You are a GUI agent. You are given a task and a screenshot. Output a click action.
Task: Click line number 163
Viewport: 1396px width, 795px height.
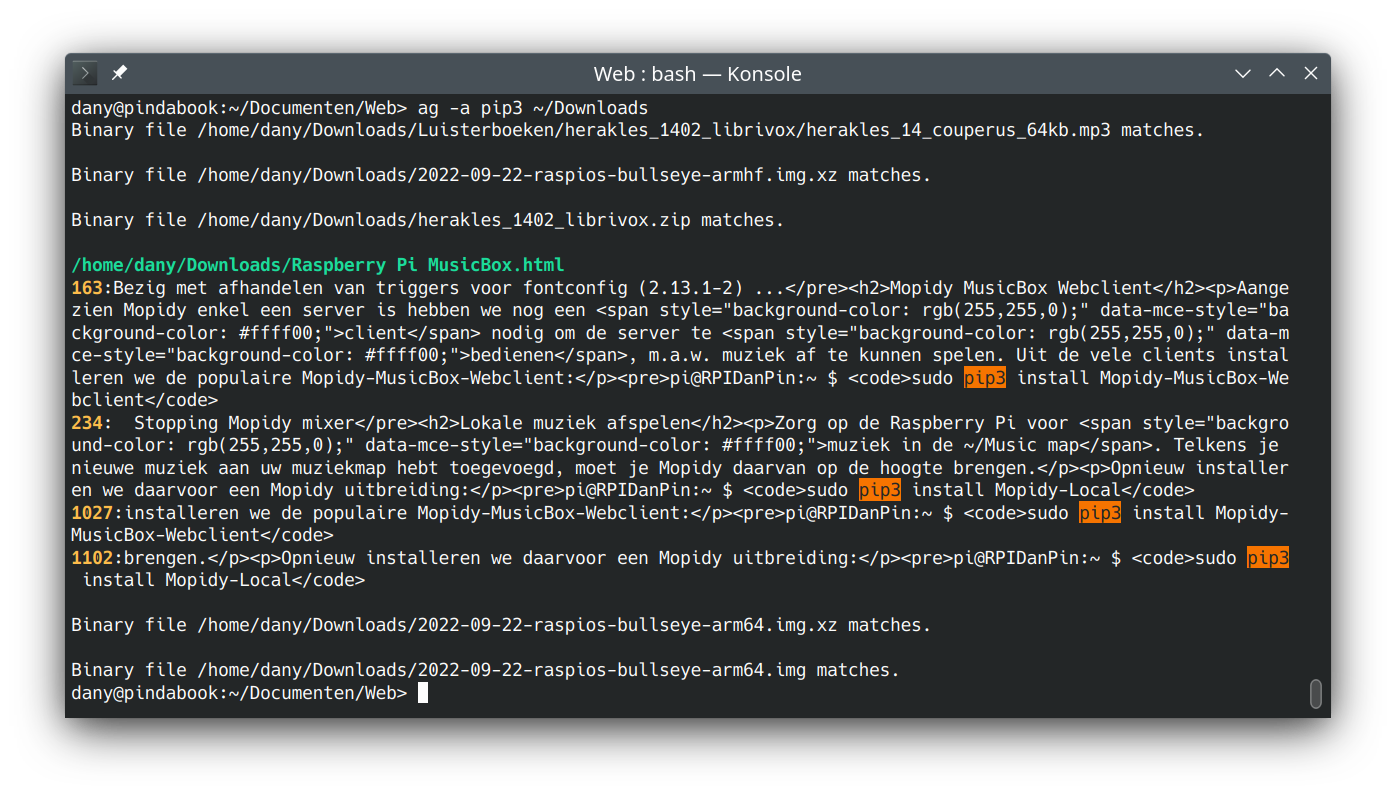[x=87, y=288]
